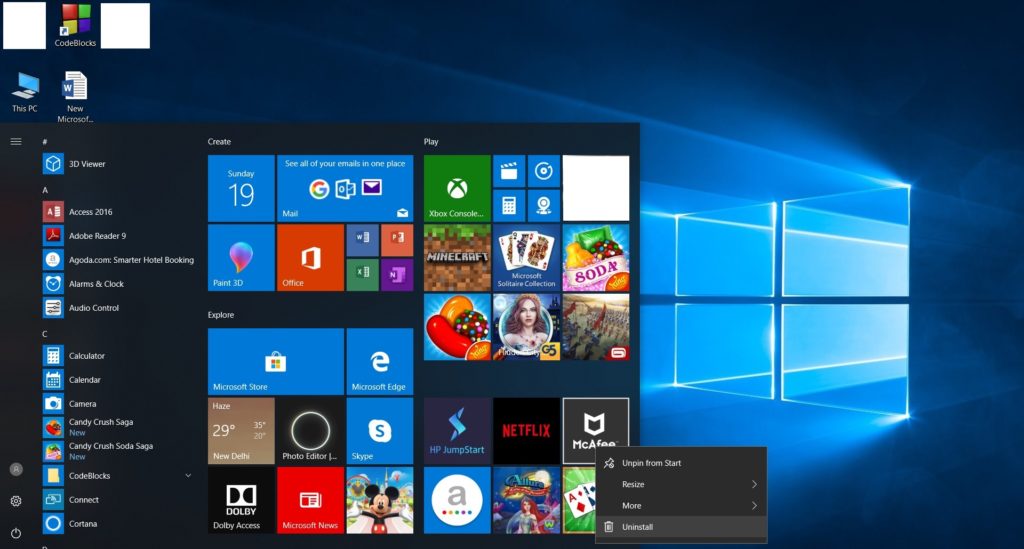Click the Play group heading

click(x=431, y=142)
